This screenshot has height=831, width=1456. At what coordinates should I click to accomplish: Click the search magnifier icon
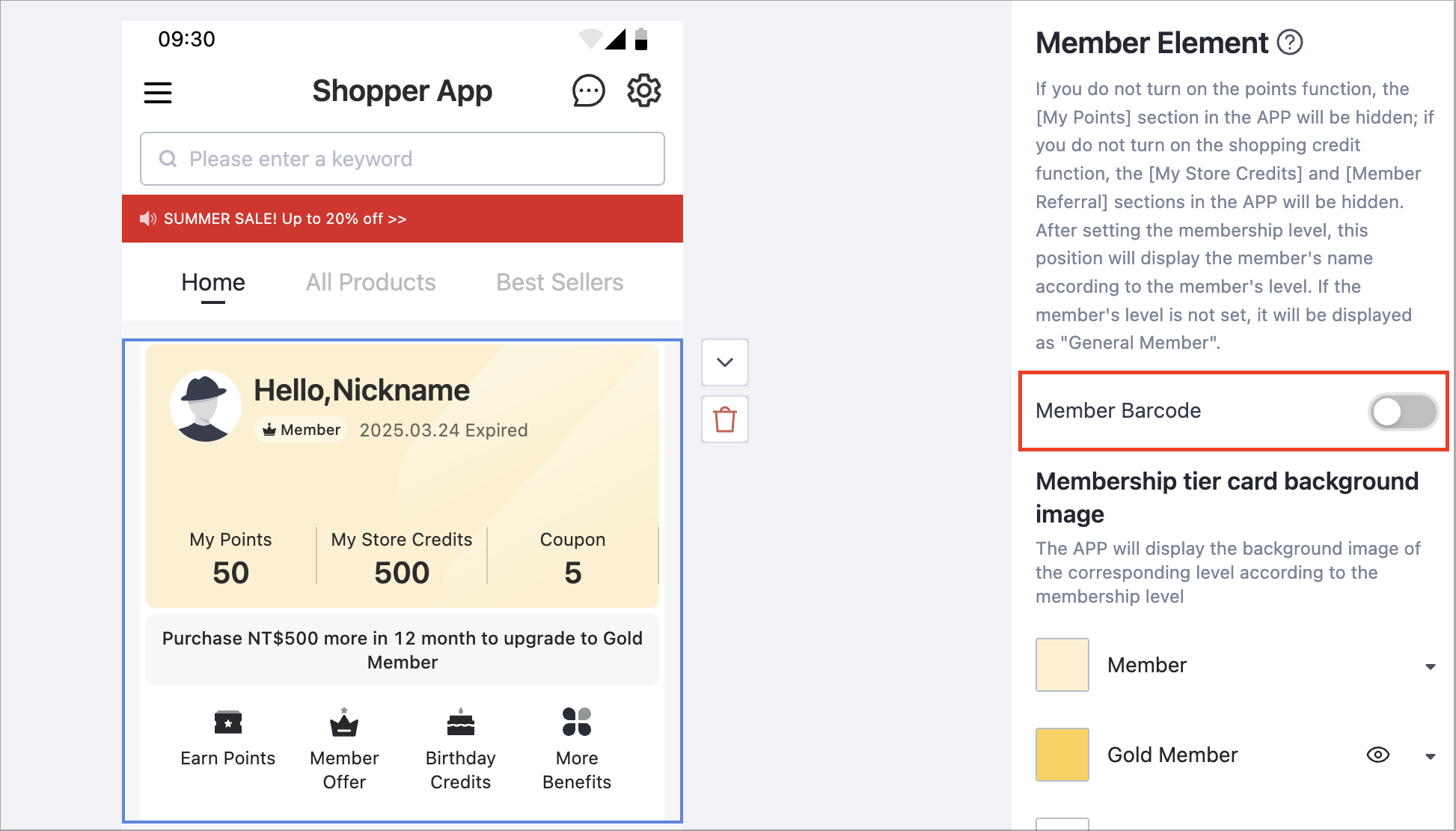(x=168, y=159)
